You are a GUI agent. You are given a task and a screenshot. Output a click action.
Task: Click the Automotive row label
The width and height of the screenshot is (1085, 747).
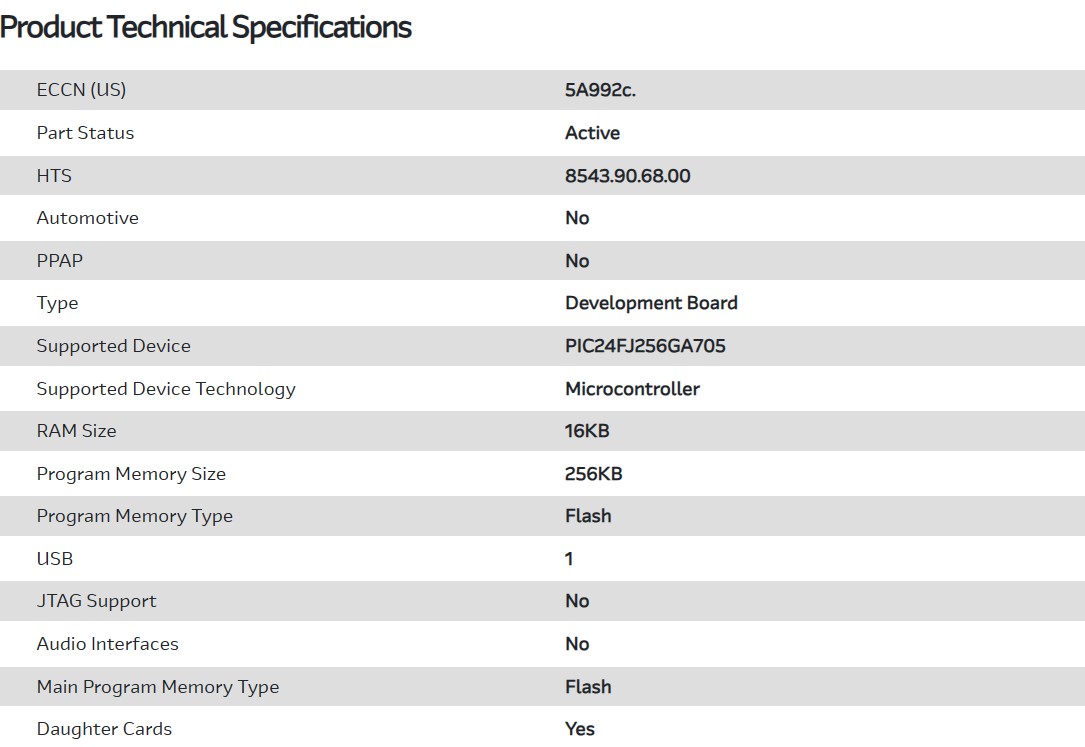click(x=87, y=218)
